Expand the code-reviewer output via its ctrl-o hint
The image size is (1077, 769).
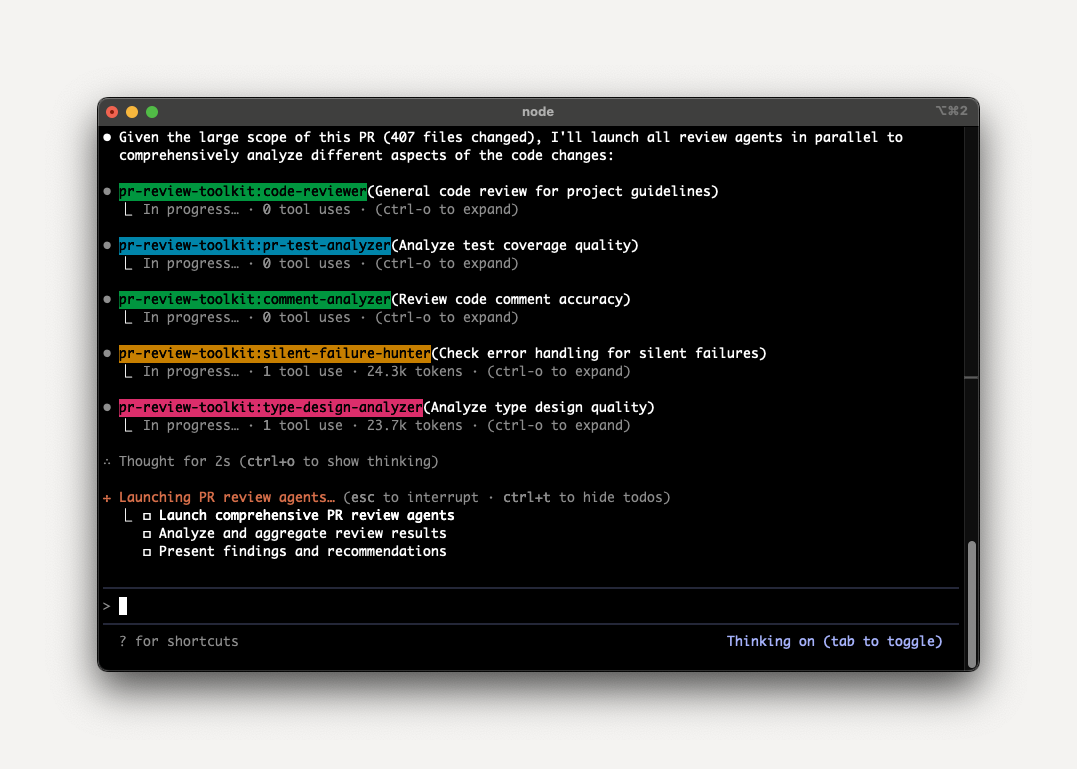[446, 209]
